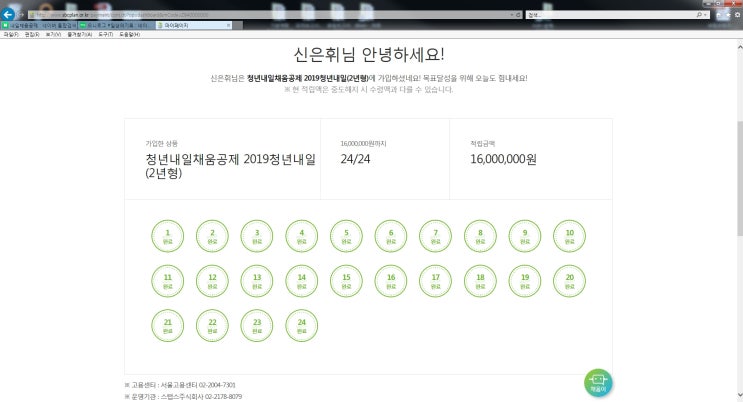
Task: Click installment circle 22
Action: click(x=212, y=326)
